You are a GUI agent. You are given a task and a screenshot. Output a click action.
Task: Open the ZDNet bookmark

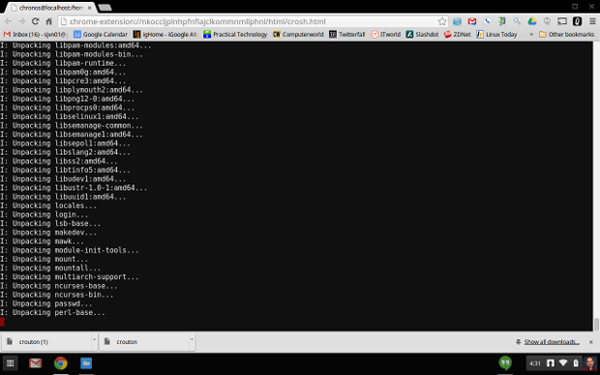click(457, 34)
